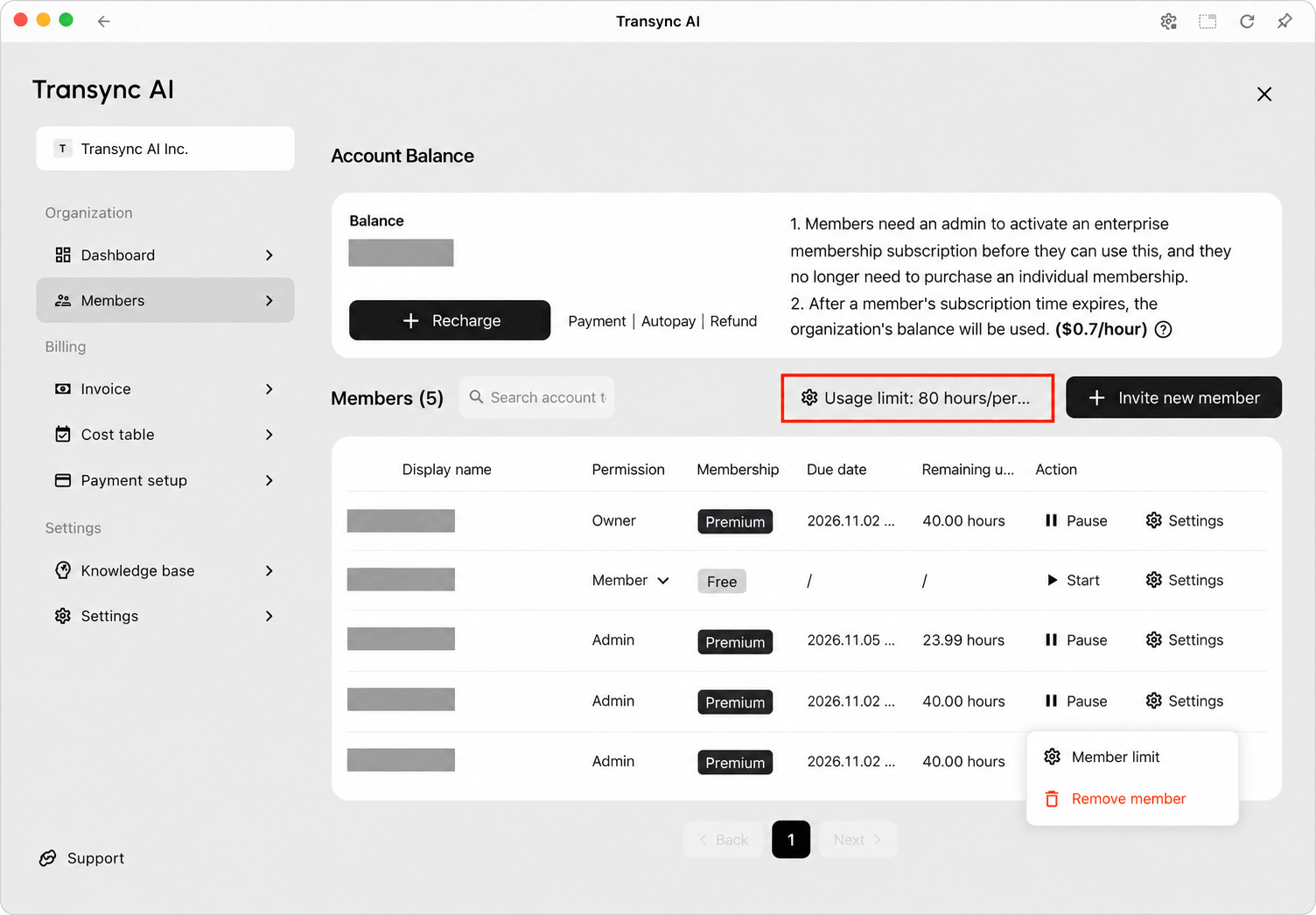Screen dimensions: 1316x915
Task: Close the panel with the X icon
Action: tap(1264, 94)
